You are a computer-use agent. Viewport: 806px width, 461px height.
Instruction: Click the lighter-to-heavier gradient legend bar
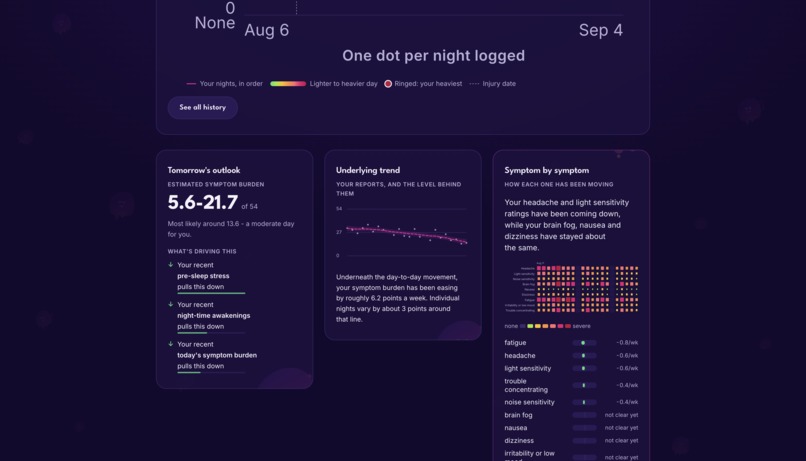(288, 84)
